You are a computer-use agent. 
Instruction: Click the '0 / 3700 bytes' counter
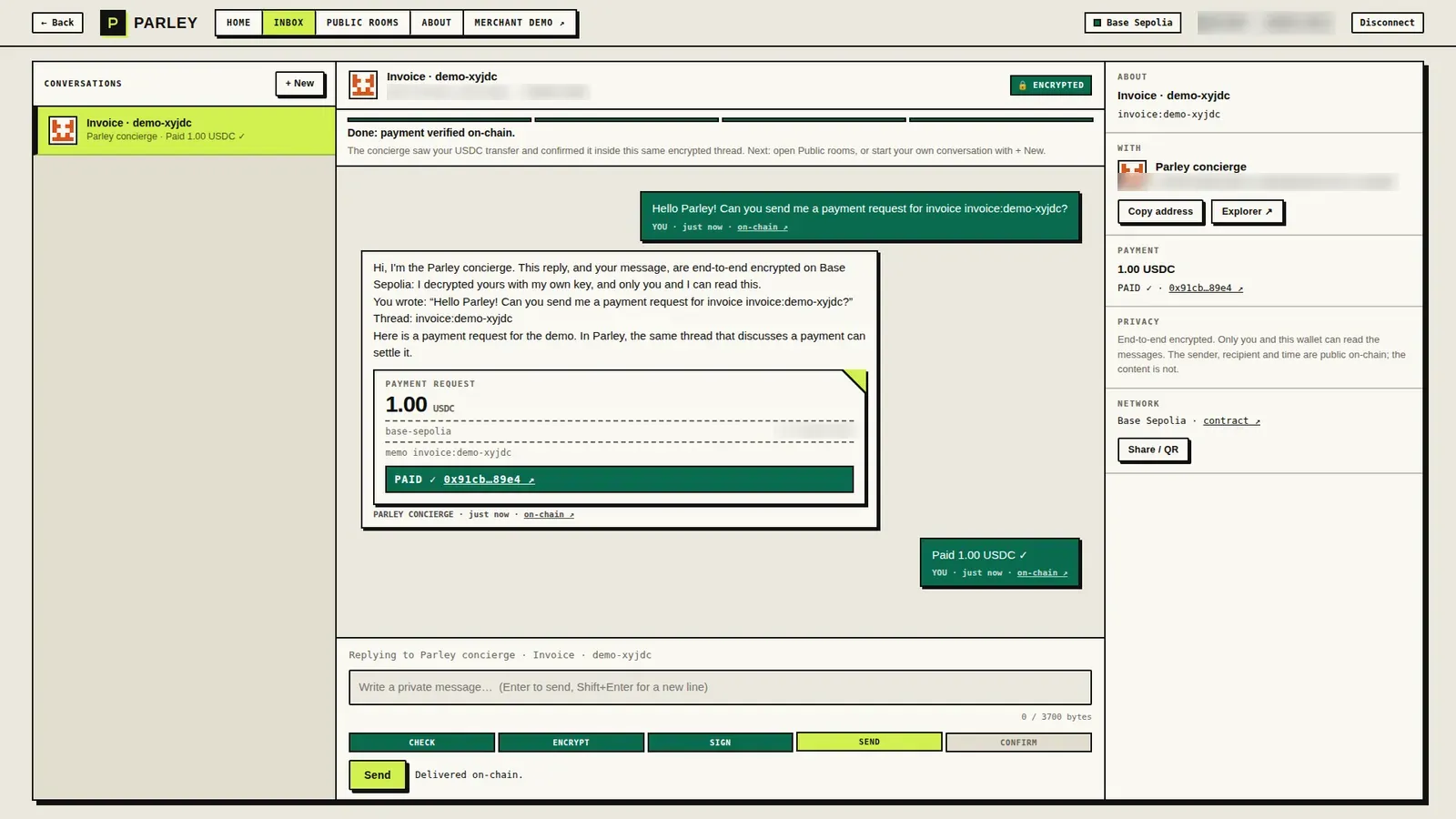coord(1056,717)
